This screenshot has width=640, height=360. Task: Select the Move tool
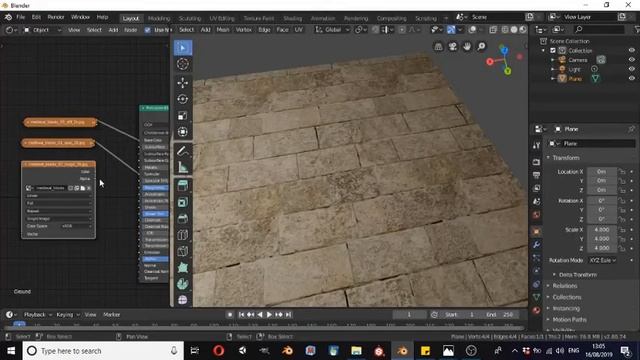click(x=183, y=82)
